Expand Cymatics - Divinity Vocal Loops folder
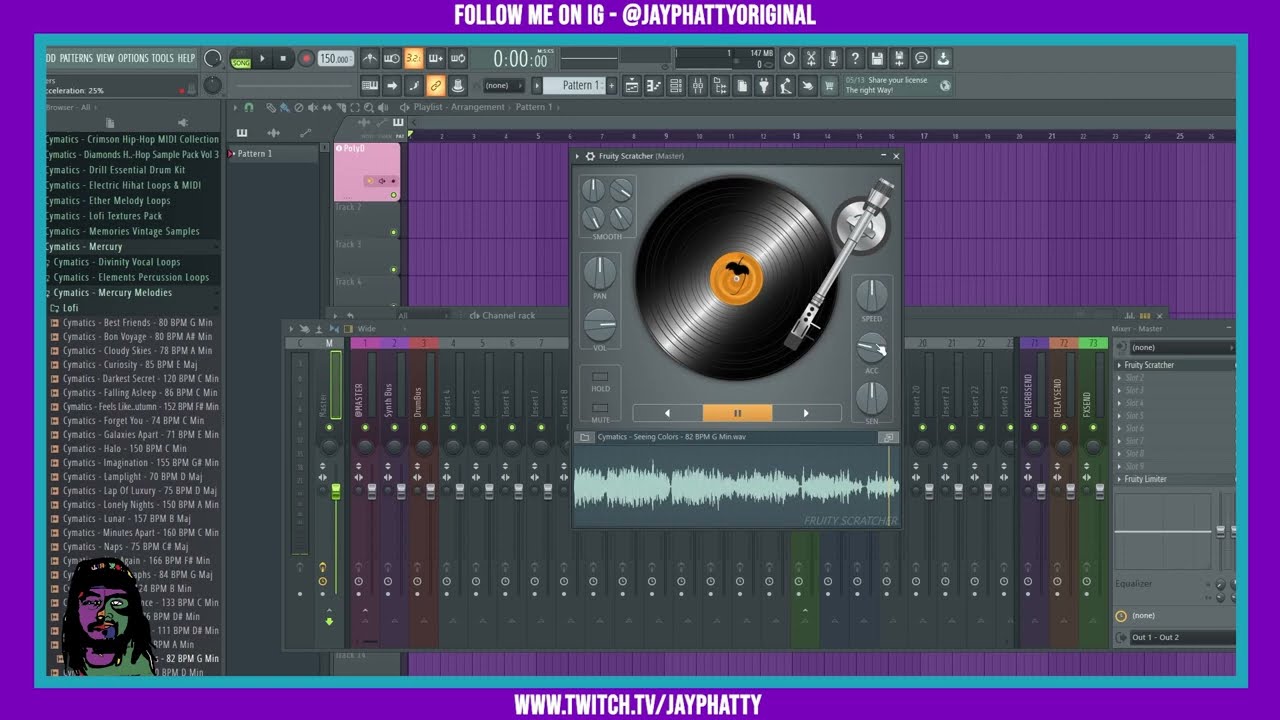The width and height of the screenshot is (1280, 720). (132, 262)
